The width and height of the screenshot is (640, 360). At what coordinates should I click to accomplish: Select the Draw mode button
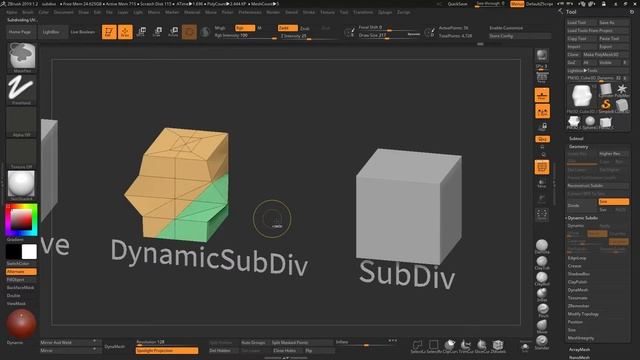125,32
